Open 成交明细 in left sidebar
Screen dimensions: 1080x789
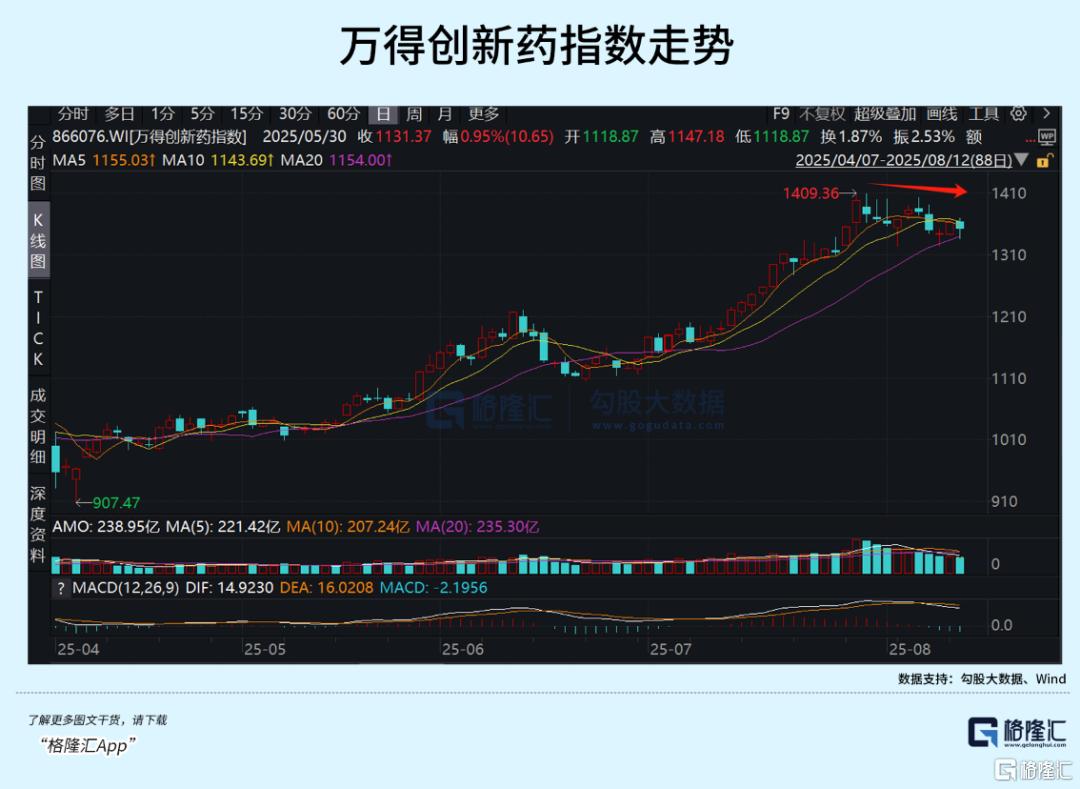pyautogui.click(x=38, y=425)
